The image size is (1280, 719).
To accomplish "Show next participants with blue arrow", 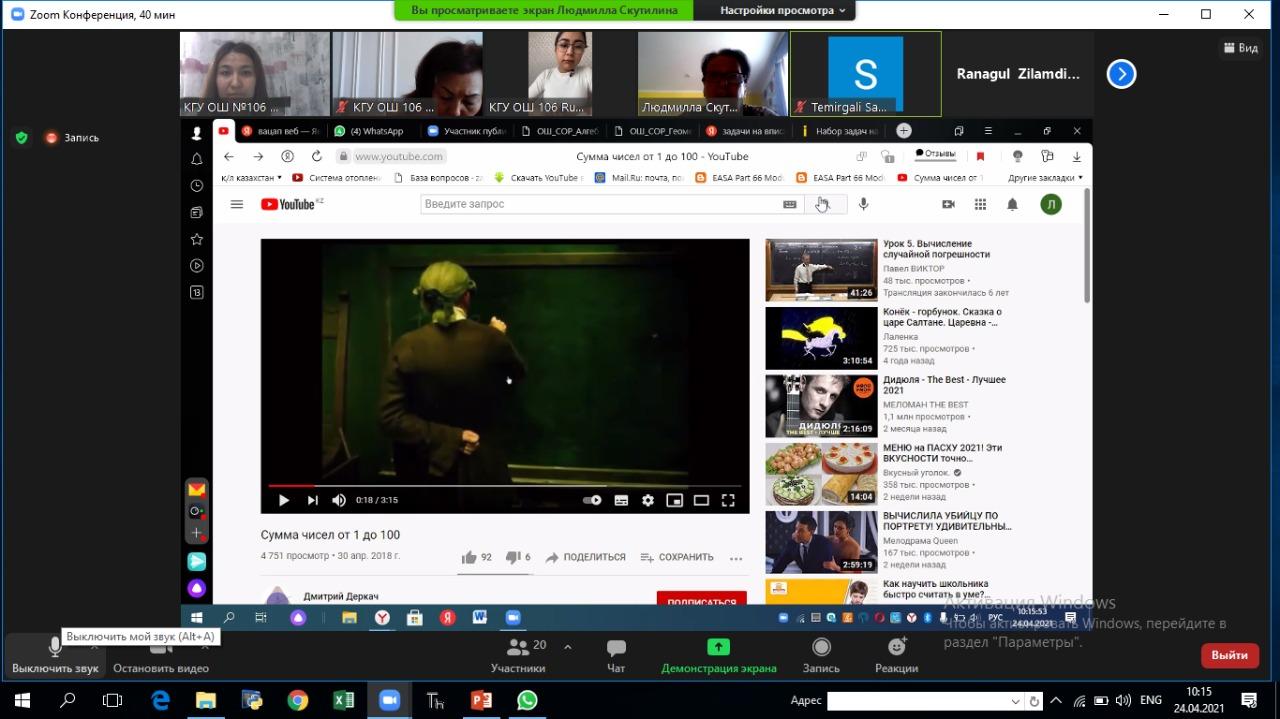I will (x=1121, y=74).
